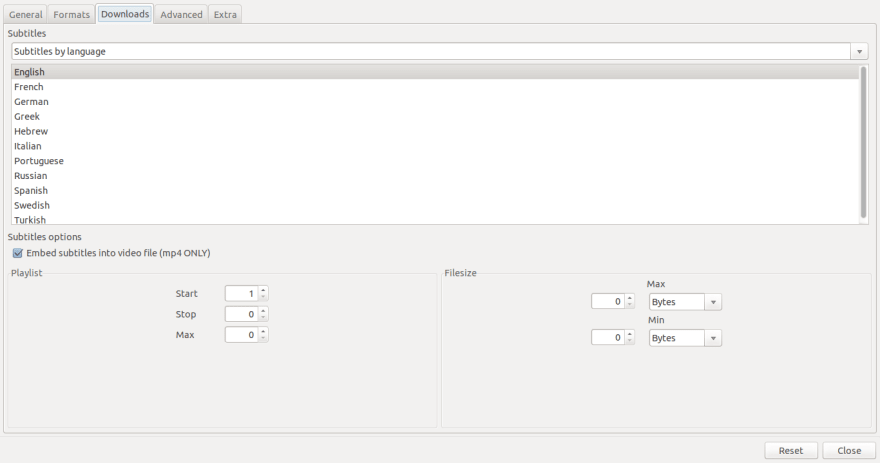Select English in the subtitles language list

click(x=435, y=72)
